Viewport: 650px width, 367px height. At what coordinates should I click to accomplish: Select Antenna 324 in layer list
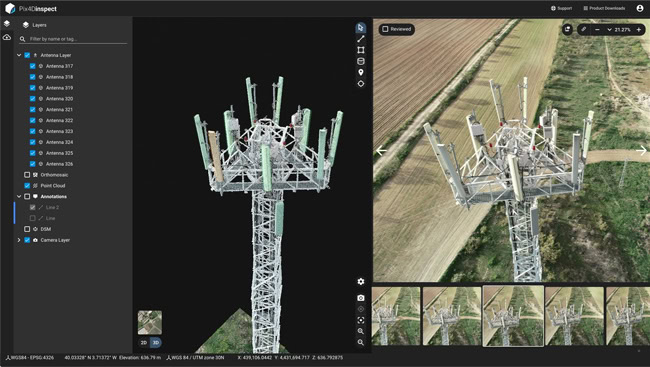pos(59,142)
